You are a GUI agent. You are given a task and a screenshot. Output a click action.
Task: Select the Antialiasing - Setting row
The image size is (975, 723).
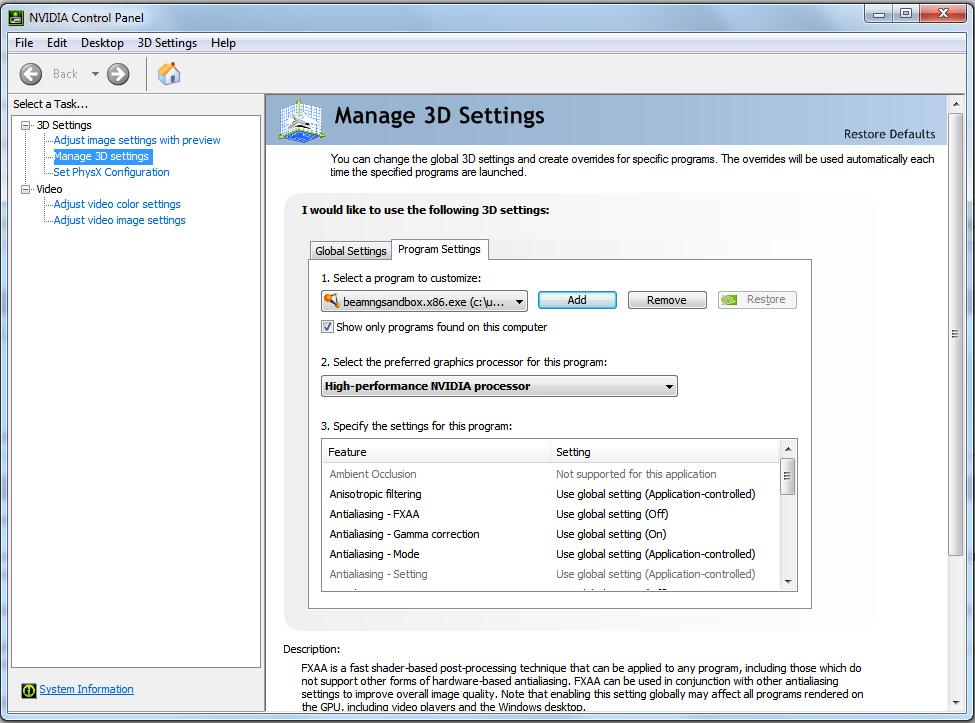click(x=550, y=574)
